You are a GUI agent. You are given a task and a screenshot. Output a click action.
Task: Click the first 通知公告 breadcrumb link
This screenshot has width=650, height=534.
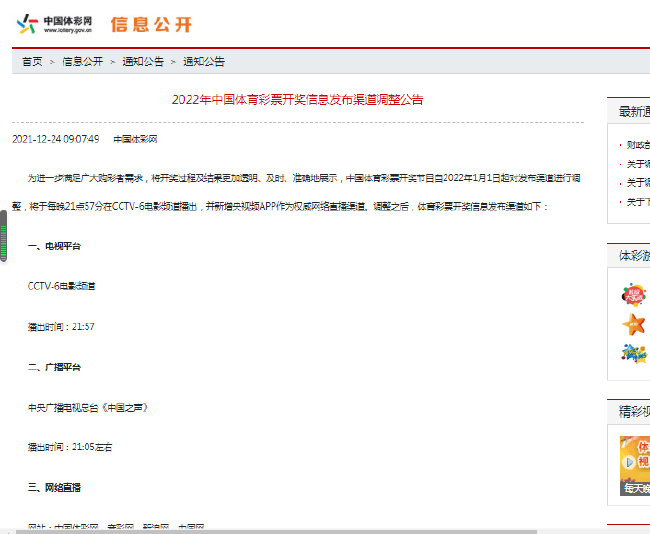pyautogui.click(x=143, y=61)
